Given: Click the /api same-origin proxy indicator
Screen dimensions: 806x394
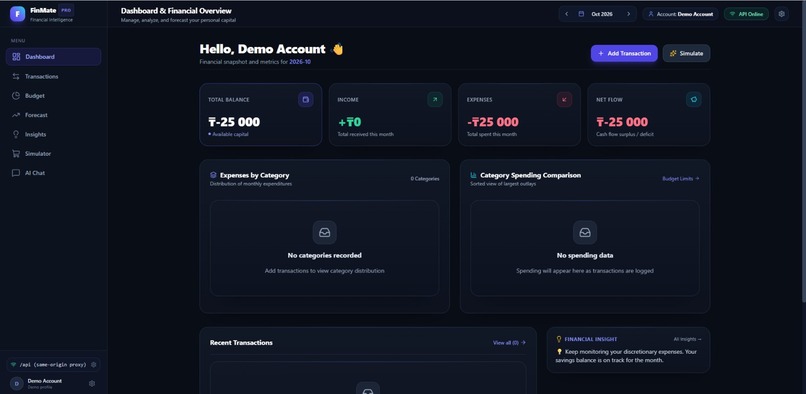Looking at the screenshot, I should pos(53,365).
